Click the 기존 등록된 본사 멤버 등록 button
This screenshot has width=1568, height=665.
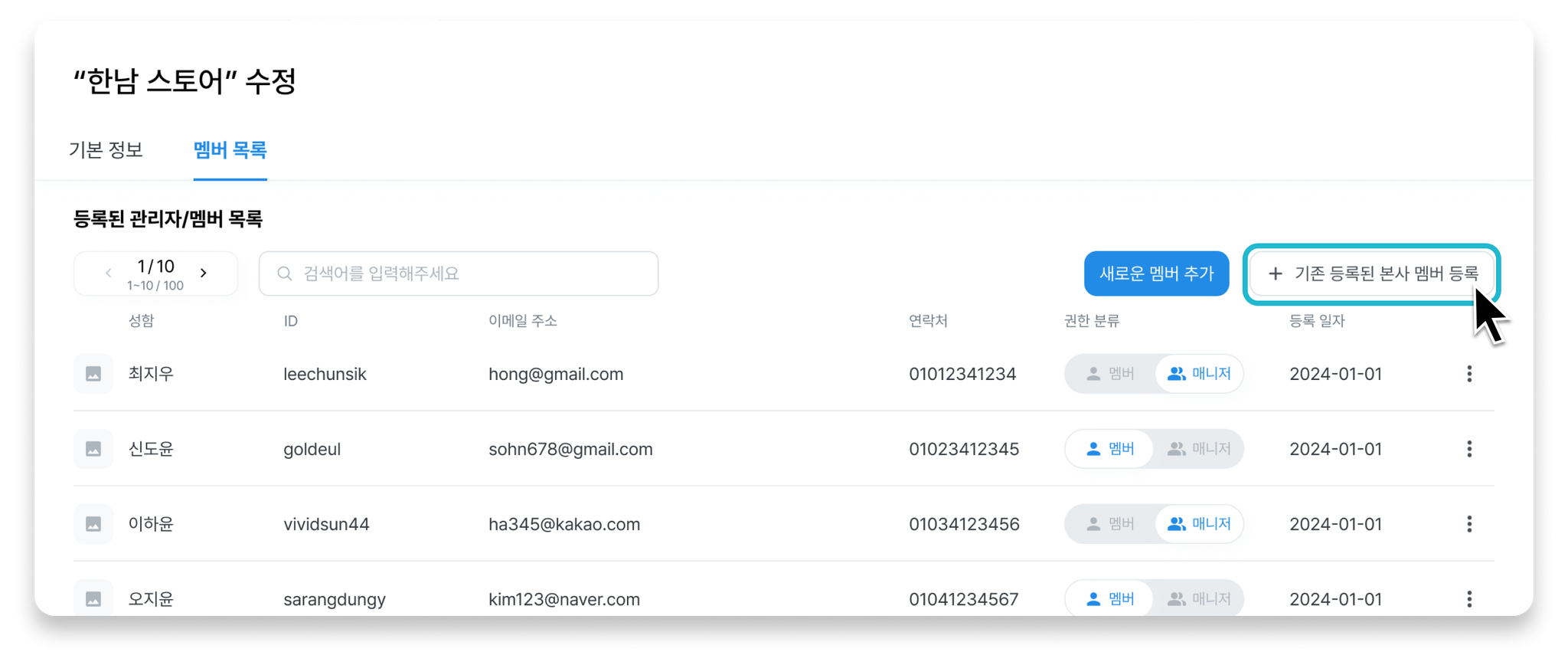pyautogui.click(x=1370, y=274)
